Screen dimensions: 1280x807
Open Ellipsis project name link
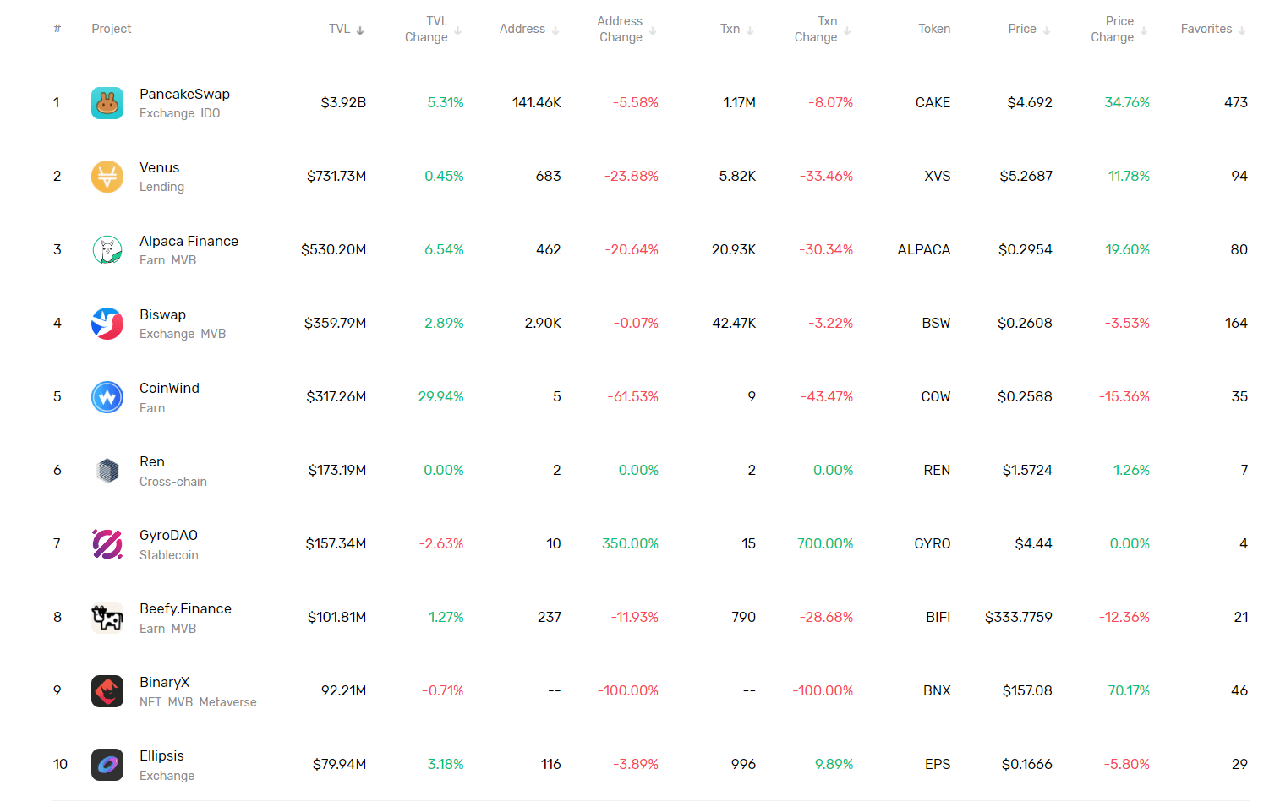161,756
